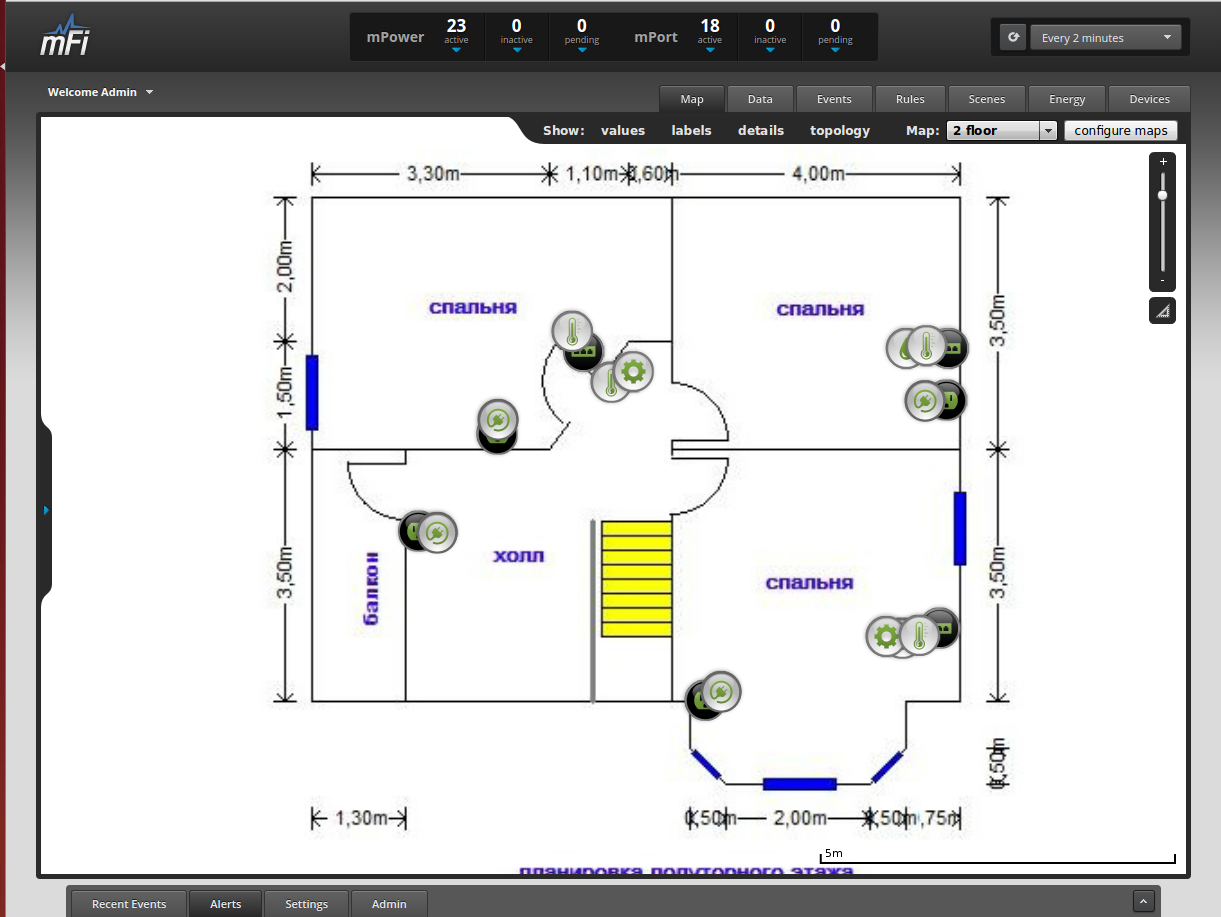Click the power plug icon near балкон

point(436,533)
